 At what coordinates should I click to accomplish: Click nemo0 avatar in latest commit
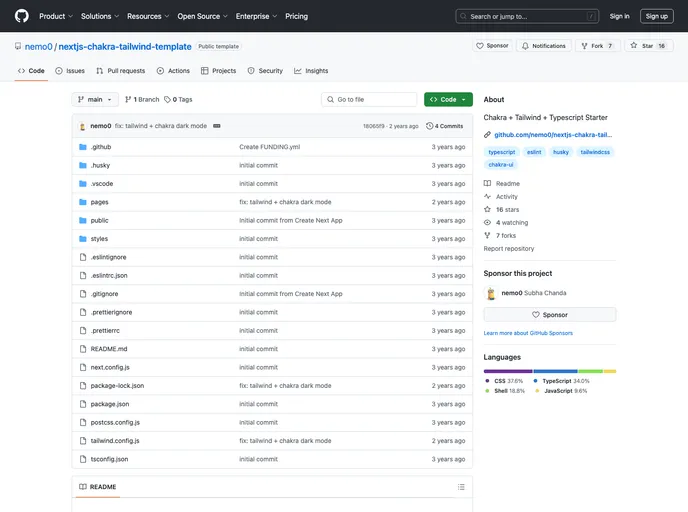[x=82, y=126]
